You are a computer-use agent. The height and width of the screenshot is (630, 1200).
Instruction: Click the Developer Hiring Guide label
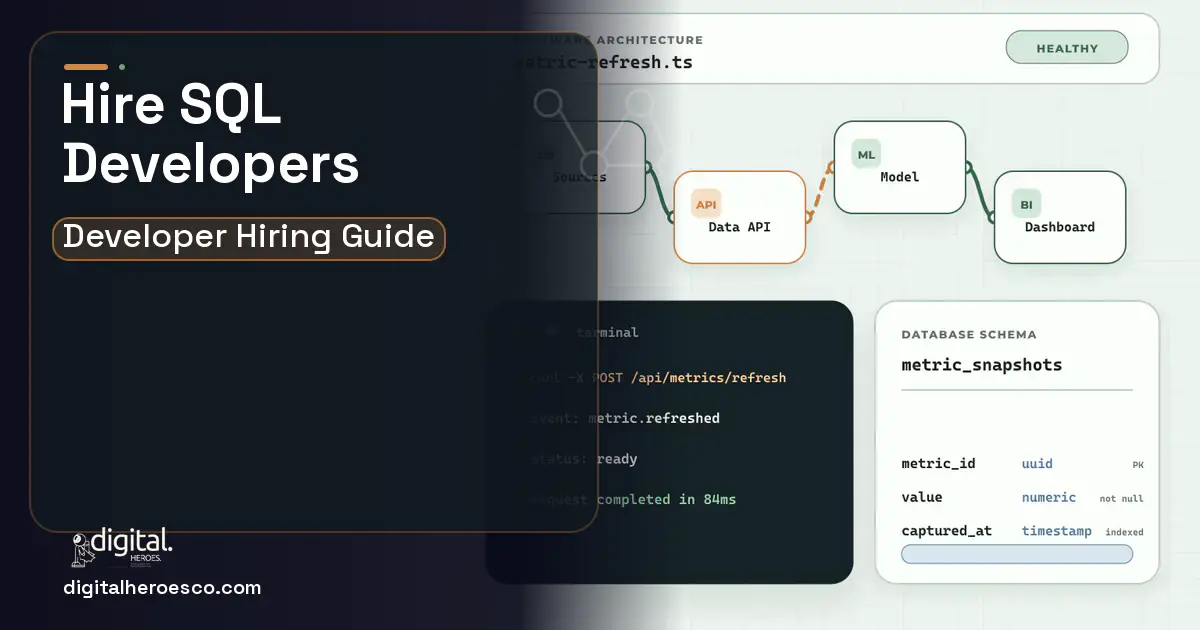point(248,238)
